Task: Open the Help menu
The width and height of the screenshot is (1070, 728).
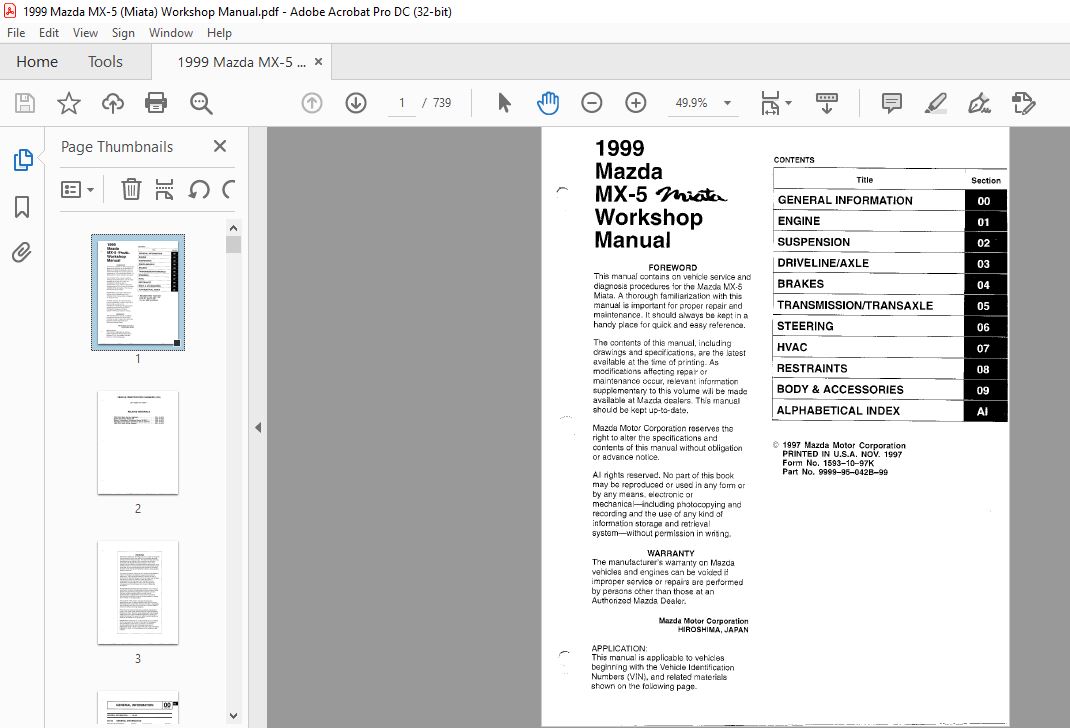Action: 219,33
